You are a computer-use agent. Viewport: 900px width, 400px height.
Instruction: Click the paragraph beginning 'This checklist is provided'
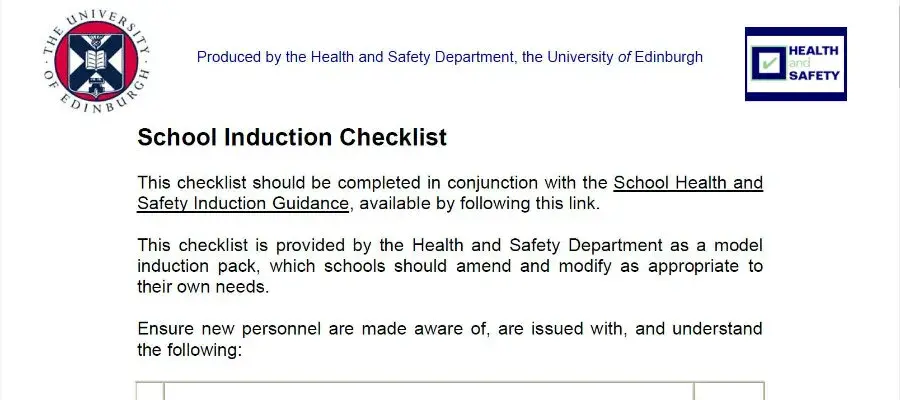449,266
